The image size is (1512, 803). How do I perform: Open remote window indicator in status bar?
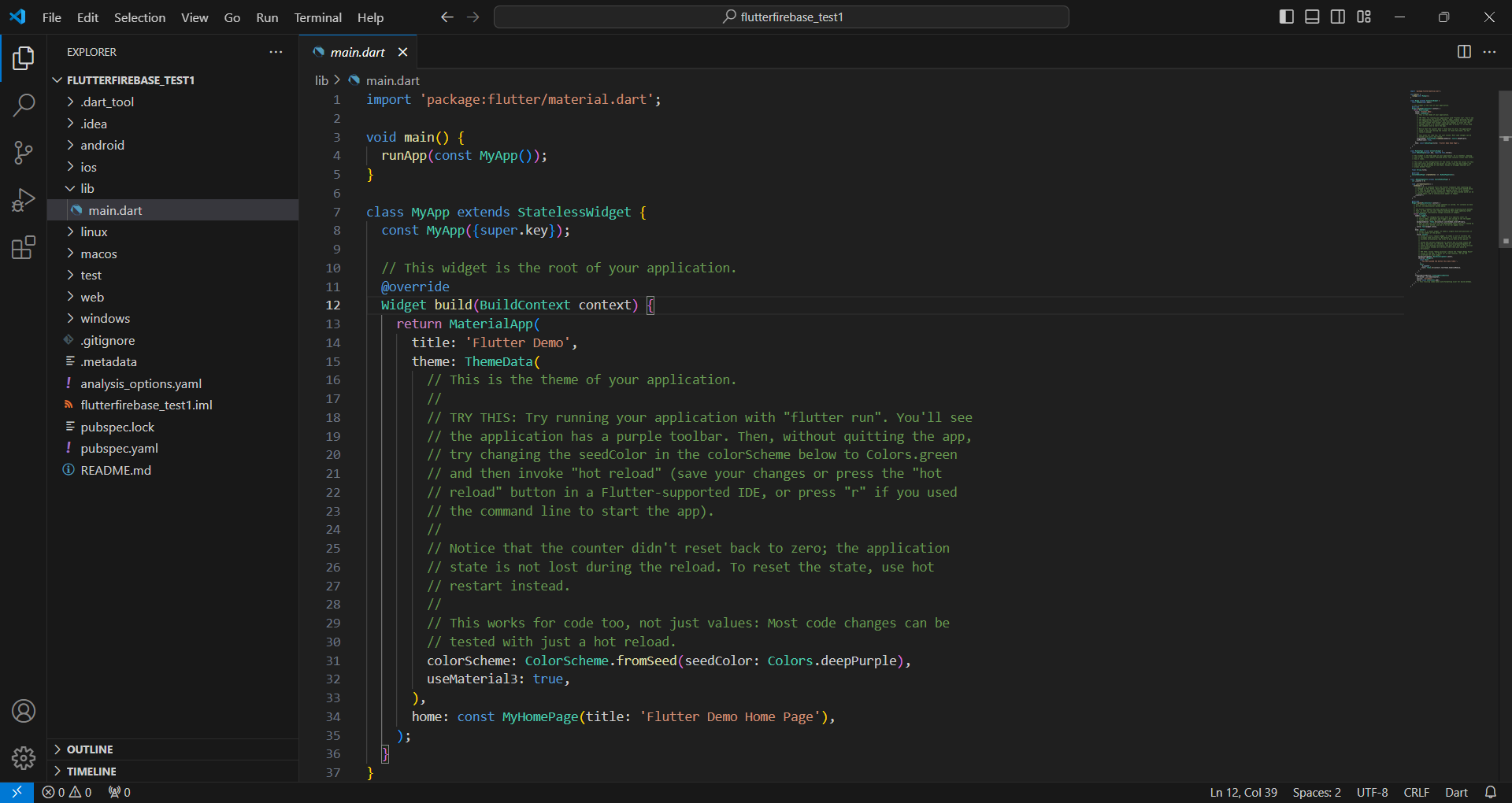[17, 792]
